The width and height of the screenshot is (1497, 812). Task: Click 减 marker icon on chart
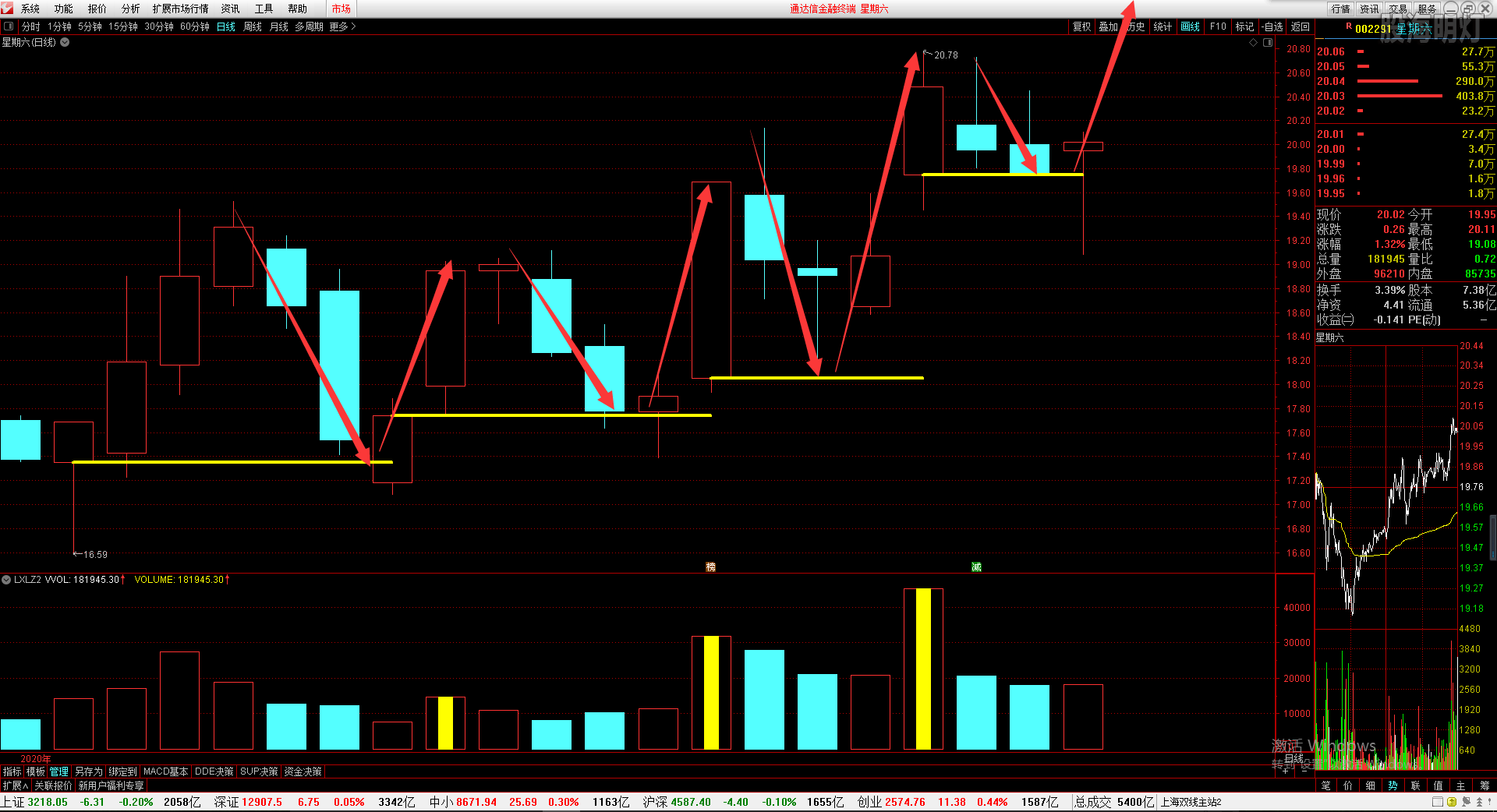976,567
